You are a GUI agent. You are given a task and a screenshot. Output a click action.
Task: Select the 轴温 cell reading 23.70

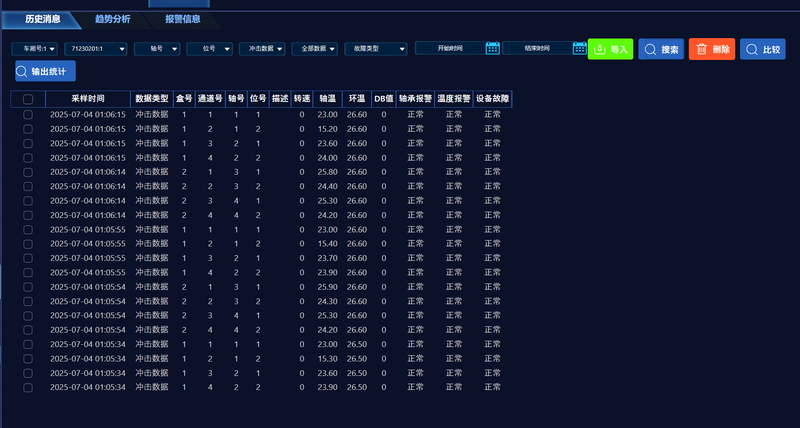328,258
